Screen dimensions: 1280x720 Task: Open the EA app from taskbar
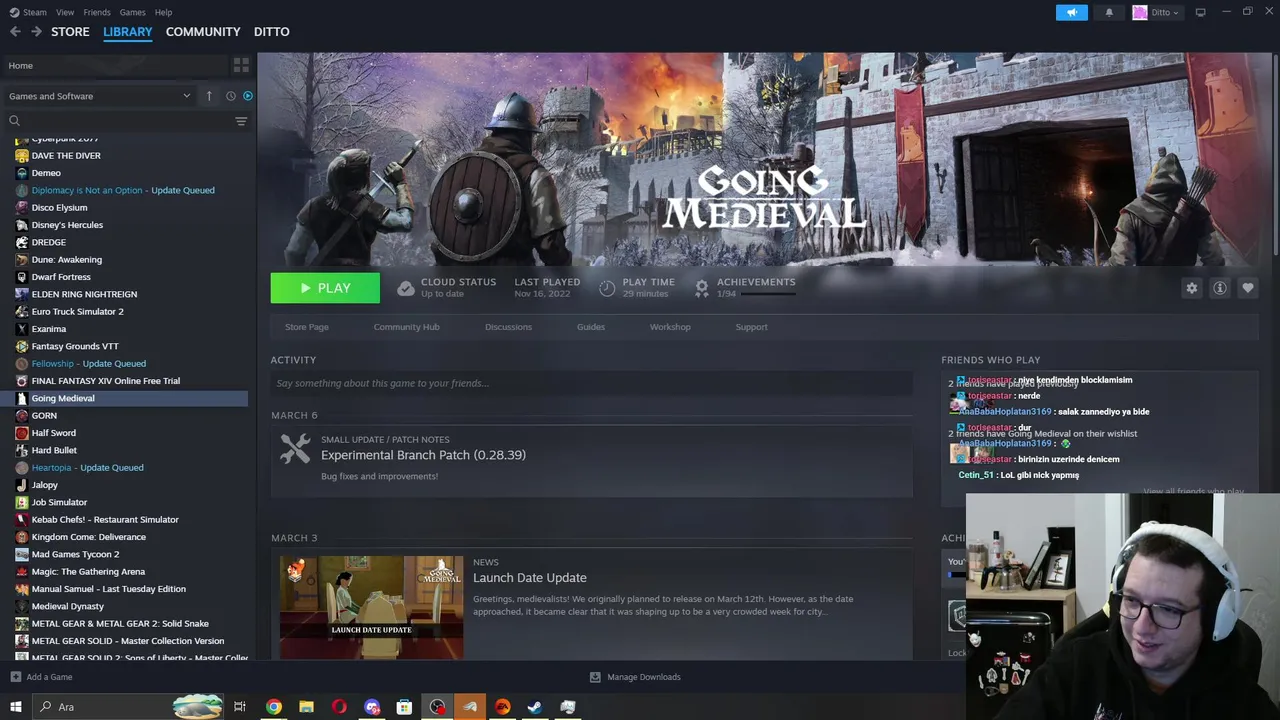click(503, 707)
